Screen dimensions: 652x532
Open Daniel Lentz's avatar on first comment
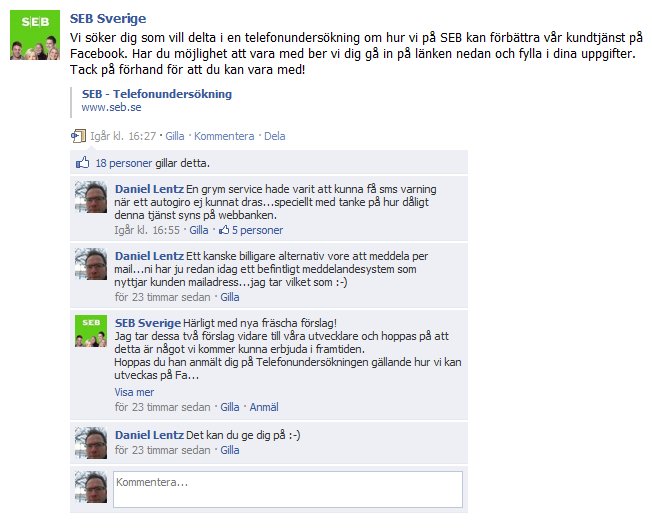point(91,197)
